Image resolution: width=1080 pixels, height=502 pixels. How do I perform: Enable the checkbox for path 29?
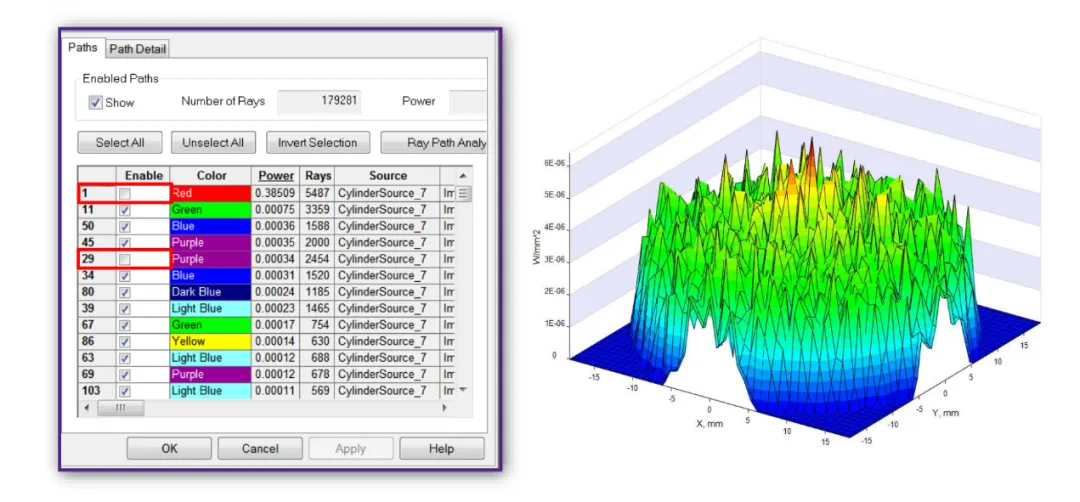[125, 259]
